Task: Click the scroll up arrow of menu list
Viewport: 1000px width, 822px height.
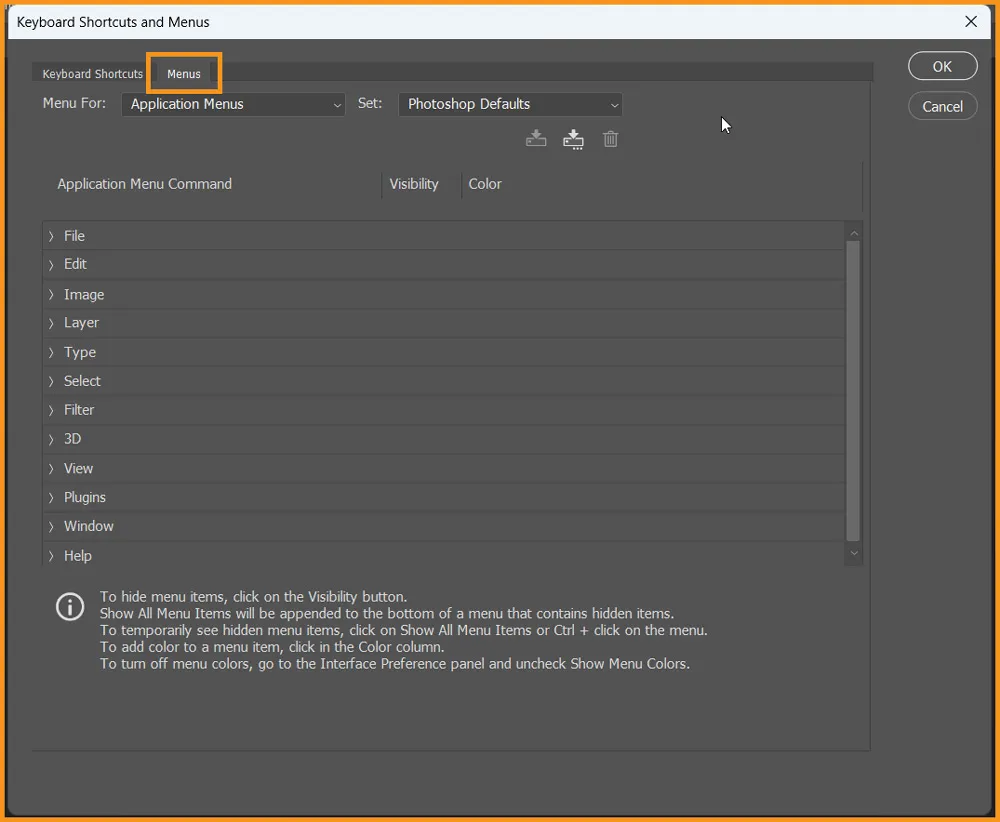Action: [853, 234]
